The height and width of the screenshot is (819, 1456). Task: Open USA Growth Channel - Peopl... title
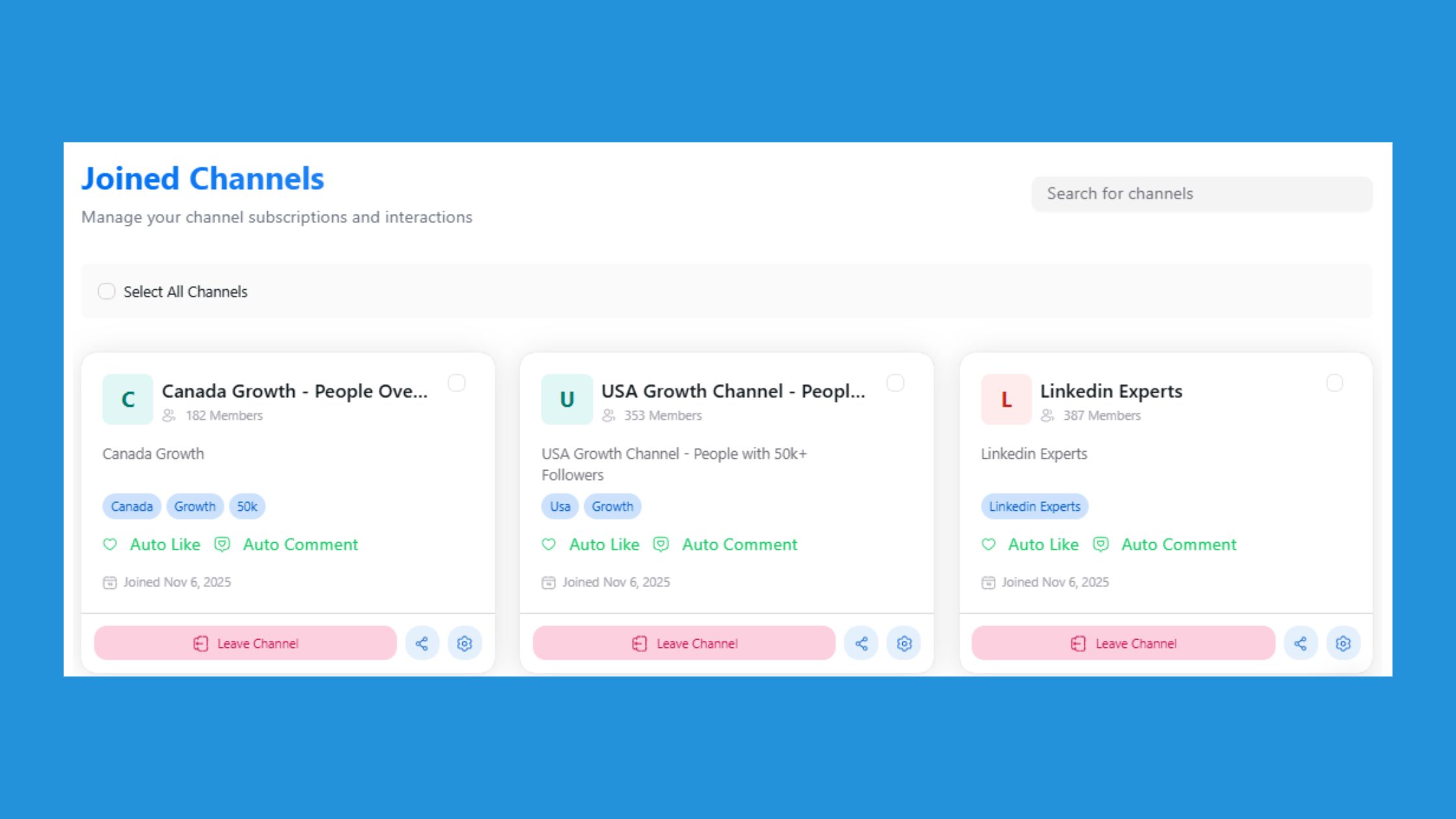[733, 391]
